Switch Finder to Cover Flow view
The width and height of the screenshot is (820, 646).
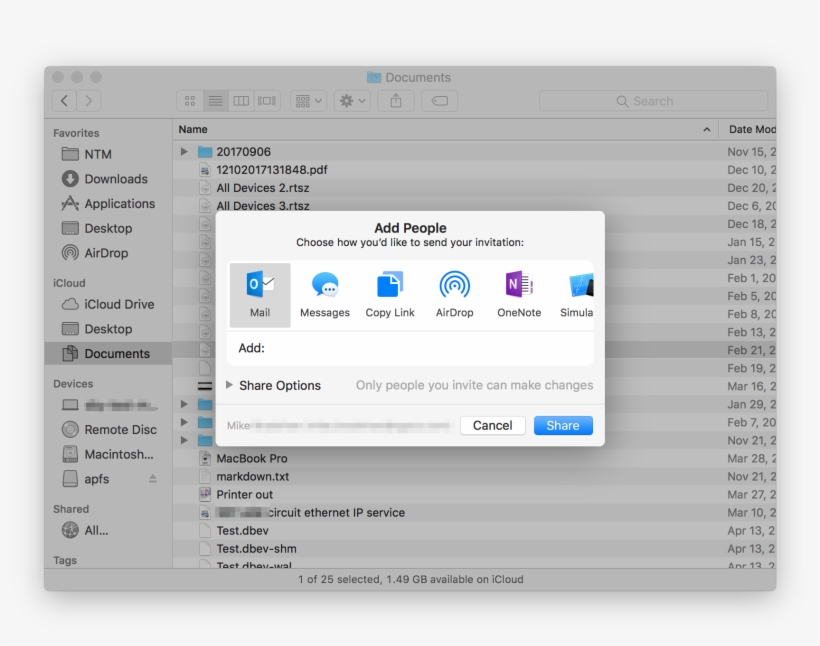pyautogui.click(x=267, y=100)
